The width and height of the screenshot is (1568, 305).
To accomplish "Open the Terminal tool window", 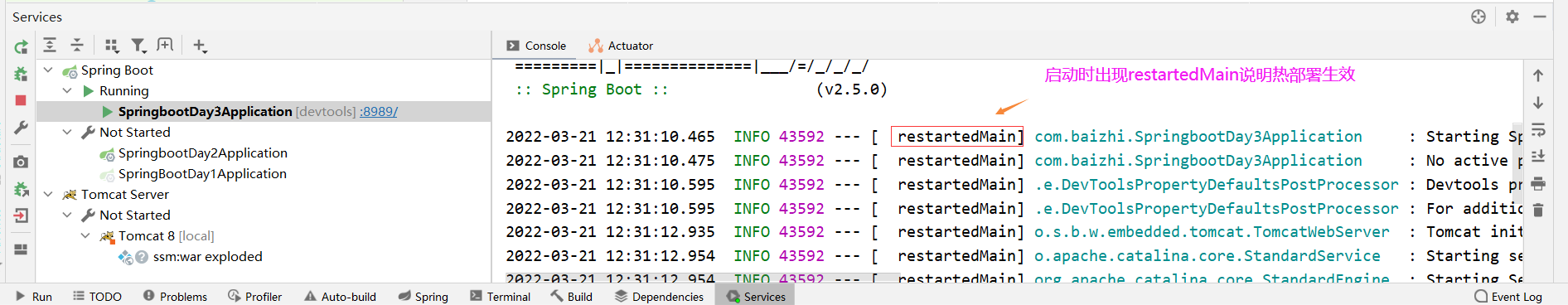I will click(500, 296).
